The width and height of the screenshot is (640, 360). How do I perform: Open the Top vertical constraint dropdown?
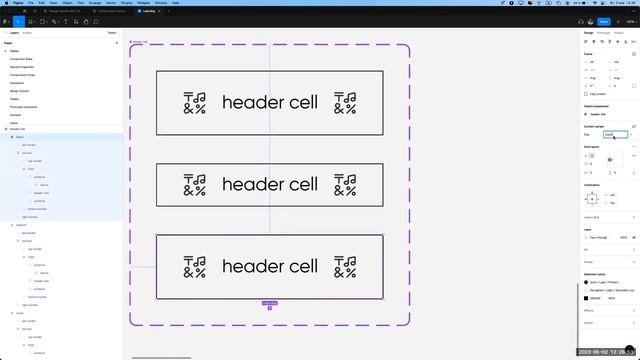[612, 203]
